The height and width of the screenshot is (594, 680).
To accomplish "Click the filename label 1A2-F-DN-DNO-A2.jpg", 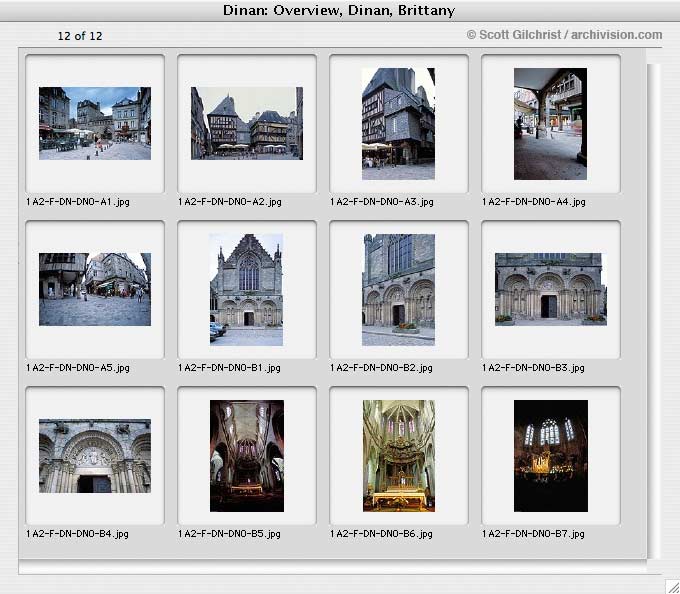I will point(230,202).
